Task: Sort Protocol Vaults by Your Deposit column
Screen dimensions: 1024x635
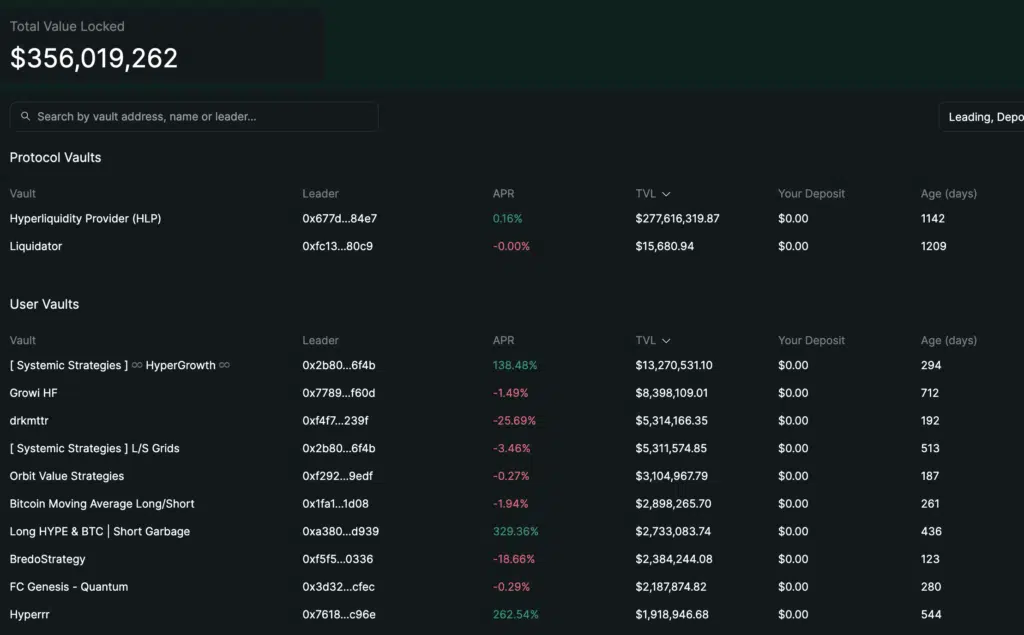Action: pyautogui.click(x=811, y=193)
